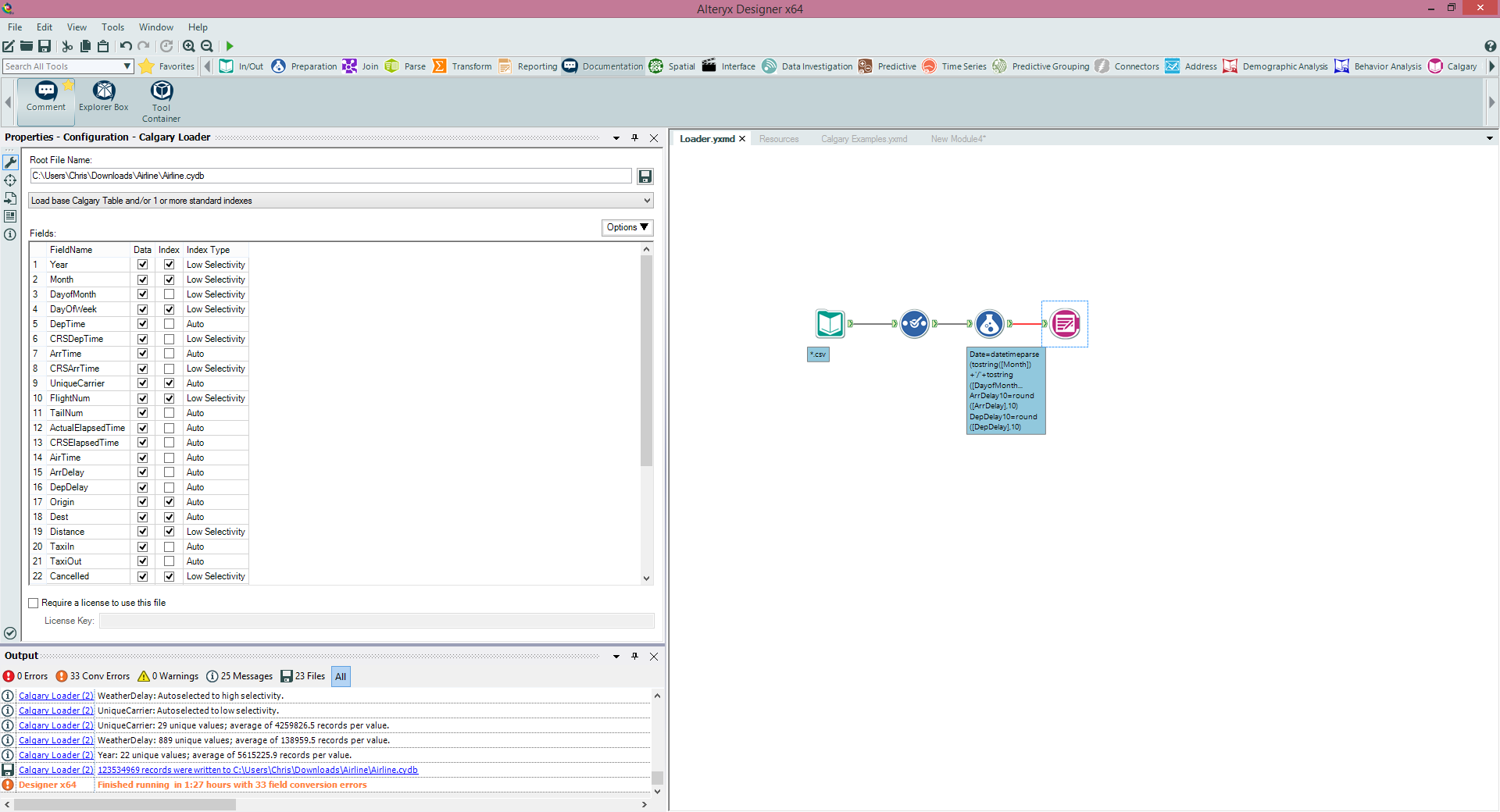Open the Connectors tool category

pyautogui.click(x=1127, y=66)
